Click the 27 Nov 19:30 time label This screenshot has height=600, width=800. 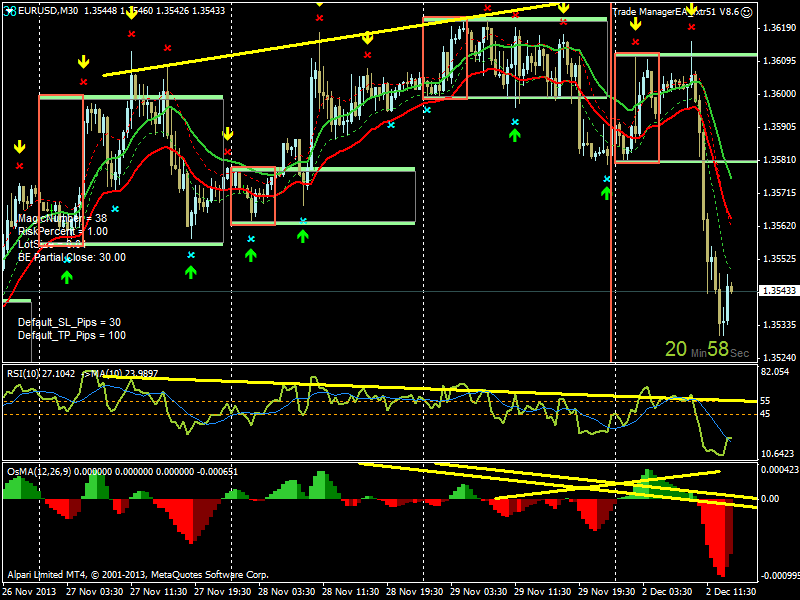[x=222, y=592]
